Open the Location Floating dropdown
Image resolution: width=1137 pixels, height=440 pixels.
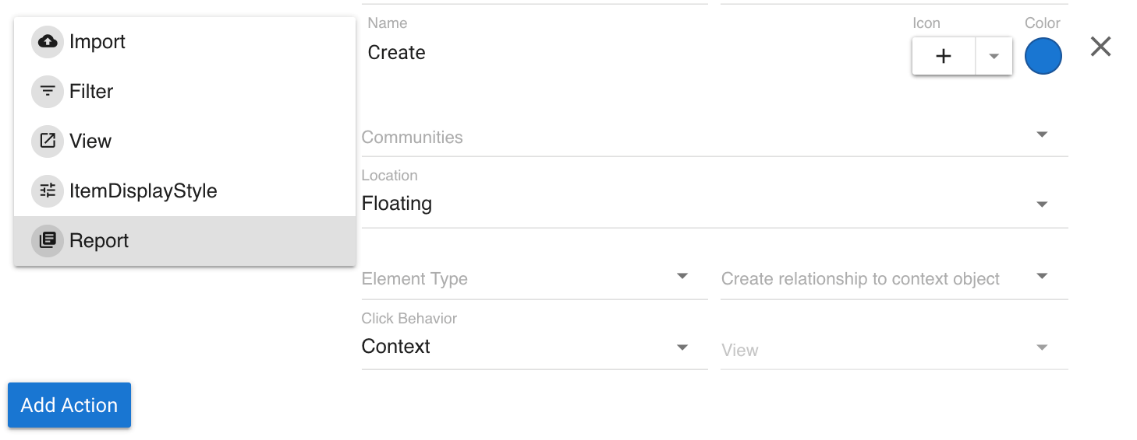(x=1041, y=204)
